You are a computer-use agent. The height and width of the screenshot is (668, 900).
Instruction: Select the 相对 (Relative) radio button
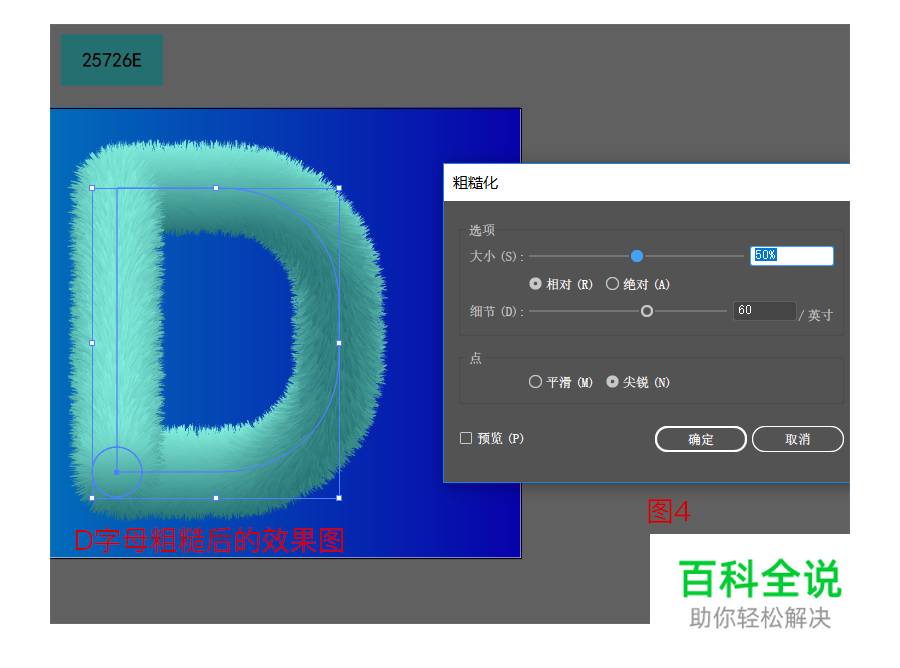click(x=536, y=283)
